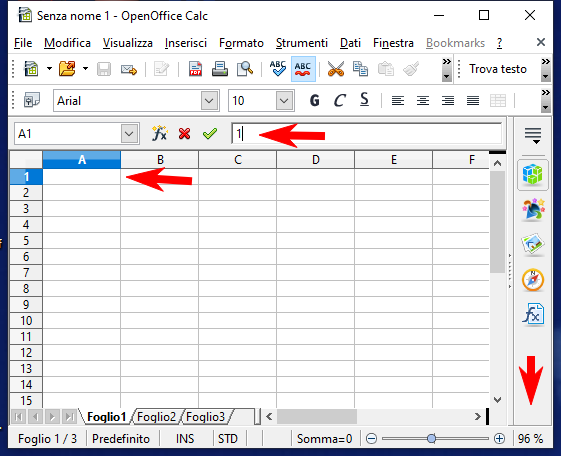This screenshot has height=456, width=561.
Task: Open the Inserisci menu
Action: point(186,43)
